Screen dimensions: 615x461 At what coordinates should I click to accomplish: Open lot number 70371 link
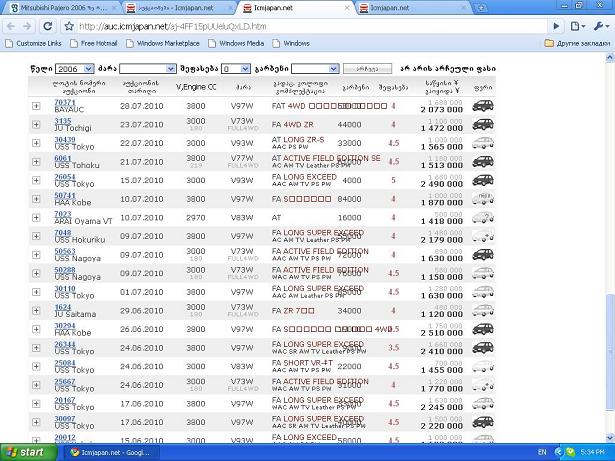pos(65,102)
